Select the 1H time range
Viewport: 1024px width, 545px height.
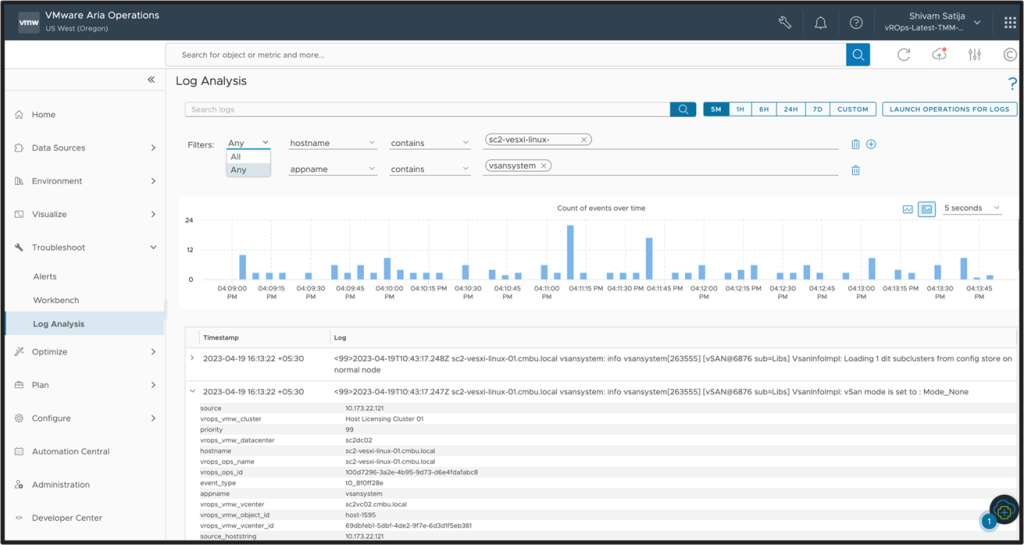(x=740, y=109)
